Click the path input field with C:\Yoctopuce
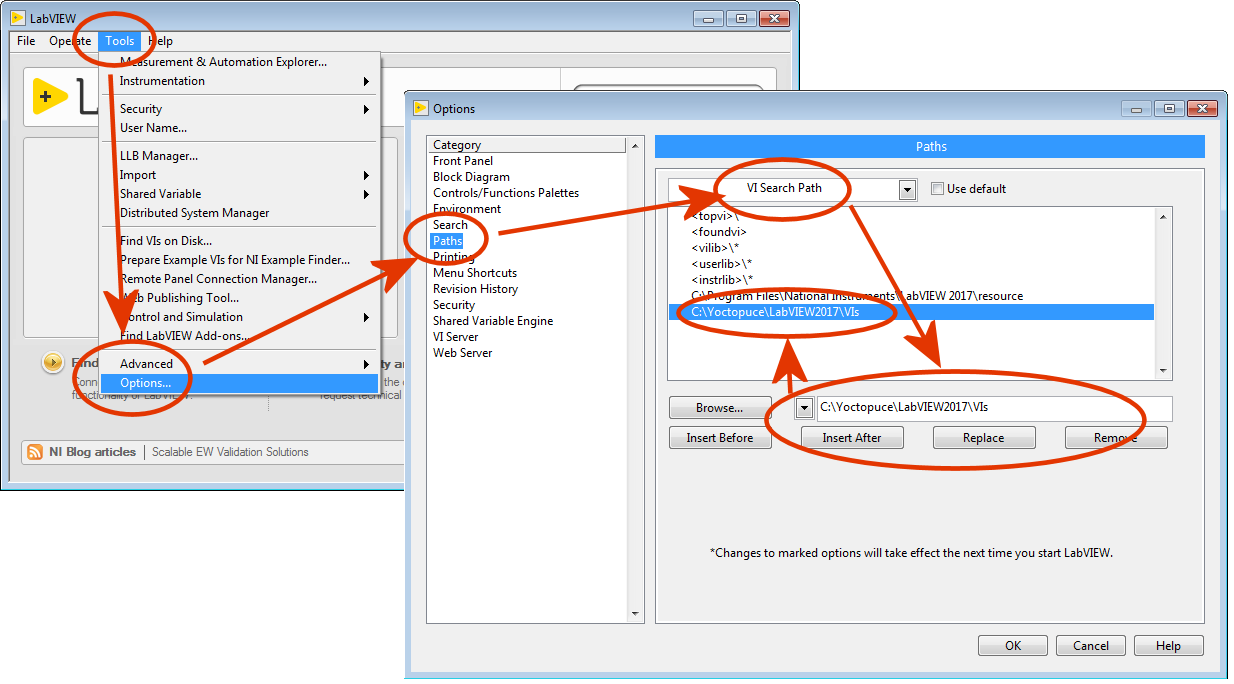Screen dimensions: 1234x684 [x=993, y=408]
